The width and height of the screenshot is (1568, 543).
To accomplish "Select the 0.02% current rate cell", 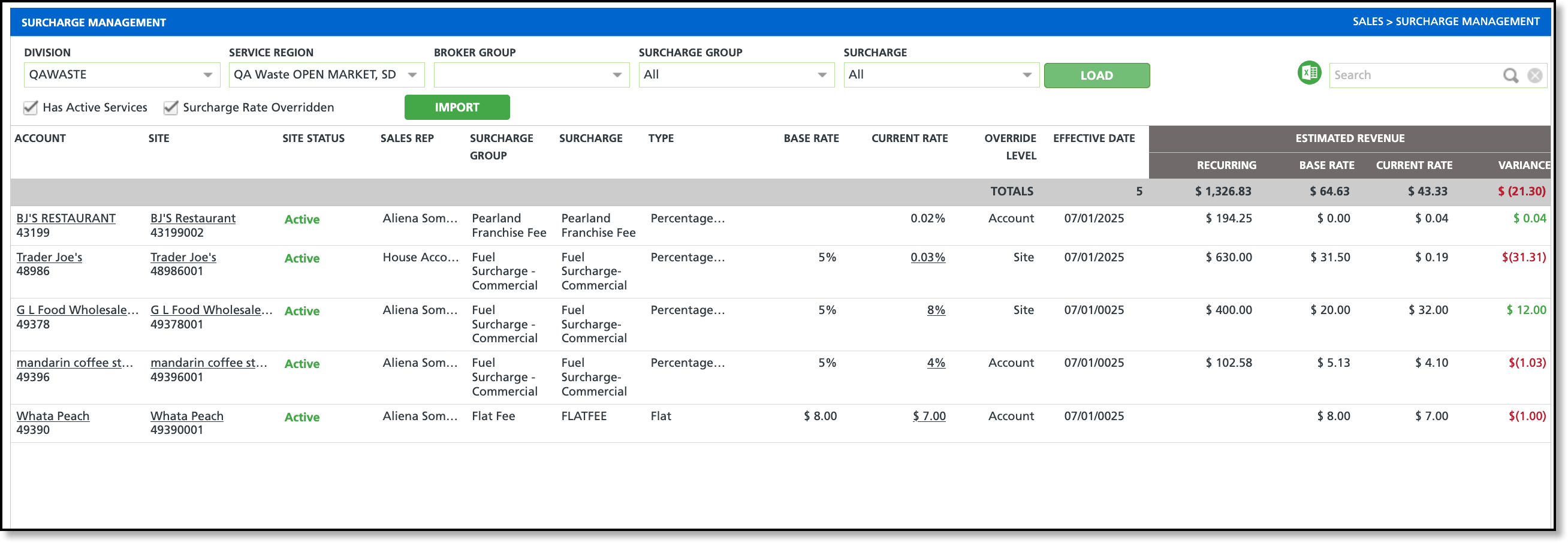I will [x=928, y=219].
